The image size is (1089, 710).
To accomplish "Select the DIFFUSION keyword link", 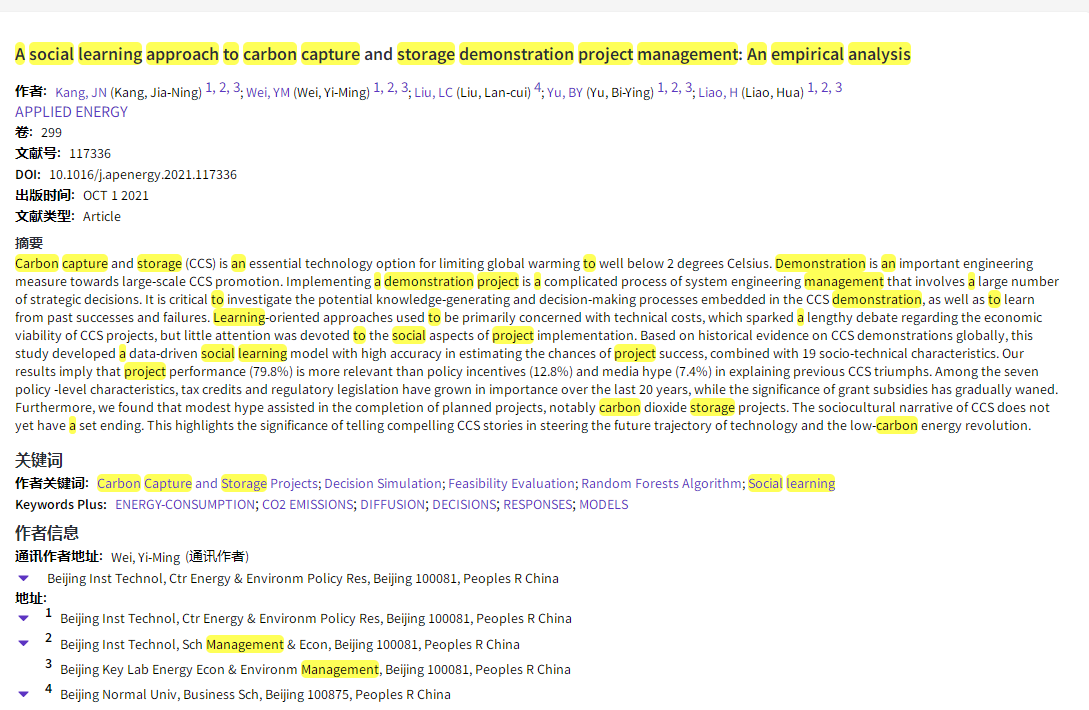I will (x=392, y=504).
